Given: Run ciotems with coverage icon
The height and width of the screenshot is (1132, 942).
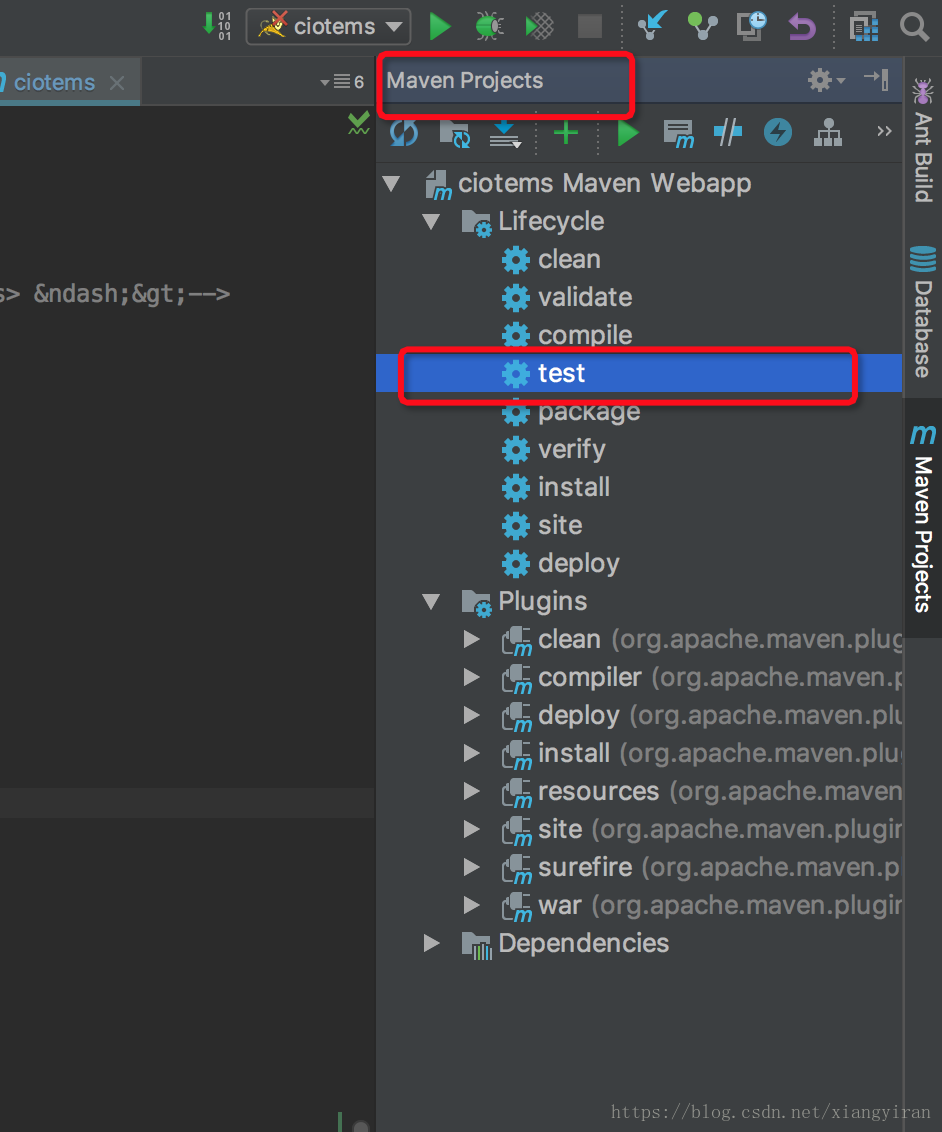Looking at the screenshot, I should pos(539,26).
